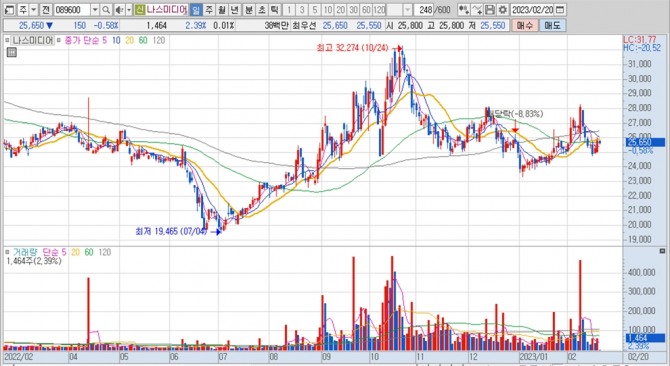Viewport: 670px width, 366px height.
Task: Select the 10 interval toolbar button
Action: click(328, 9)
